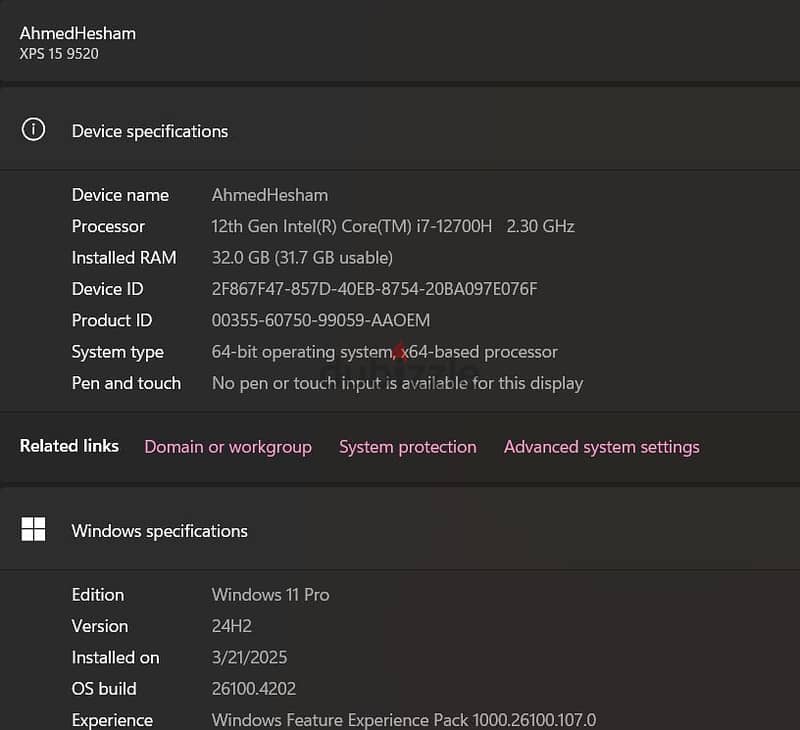
Task: Click the Installed on label
Action: point(116,658)
